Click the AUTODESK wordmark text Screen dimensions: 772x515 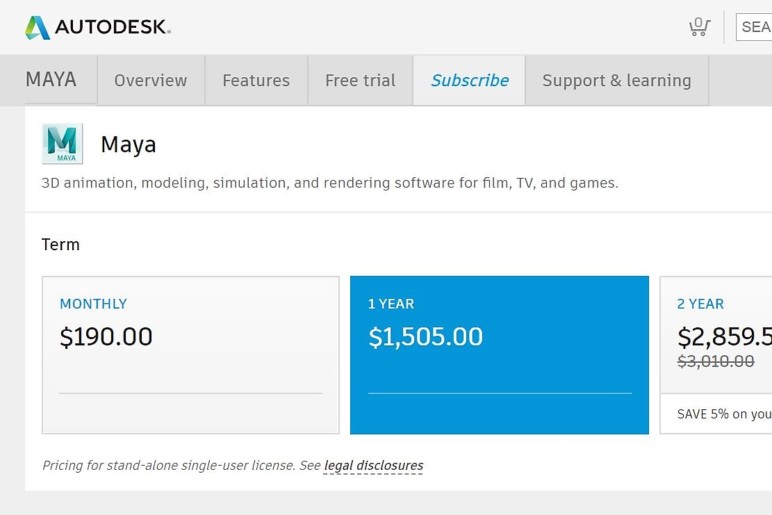coord(112,28)
